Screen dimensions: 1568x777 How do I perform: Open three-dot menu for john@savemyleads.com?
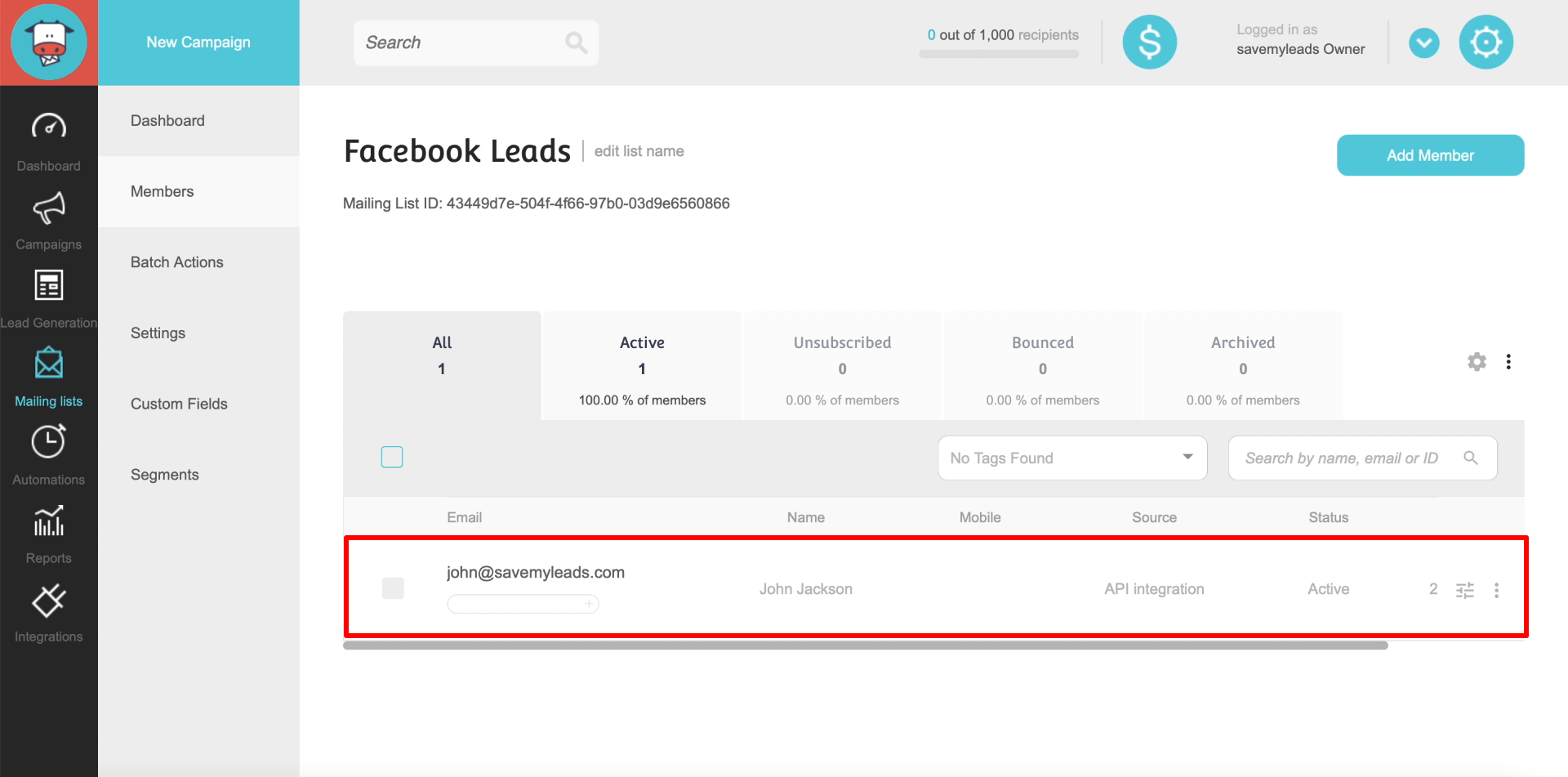point(1496,590)
